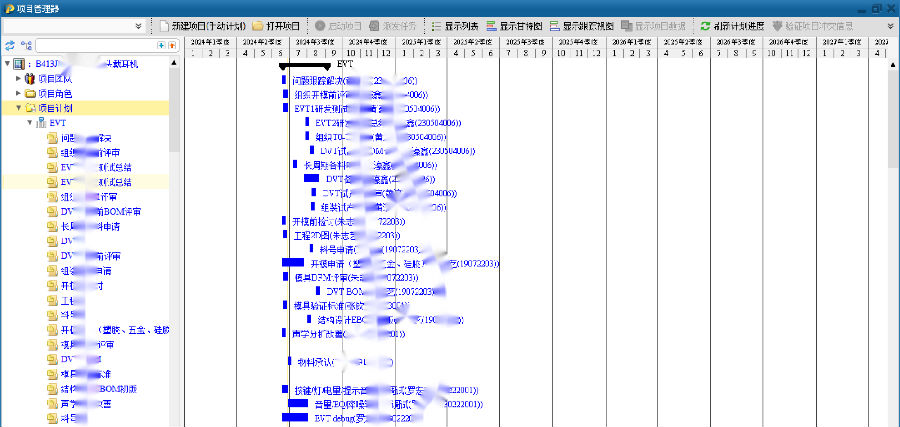Select the highlighted EV…测试总结 tree row
Viewport: 900px width, 427px height.
pyautogui.click(x=85, y=182)
